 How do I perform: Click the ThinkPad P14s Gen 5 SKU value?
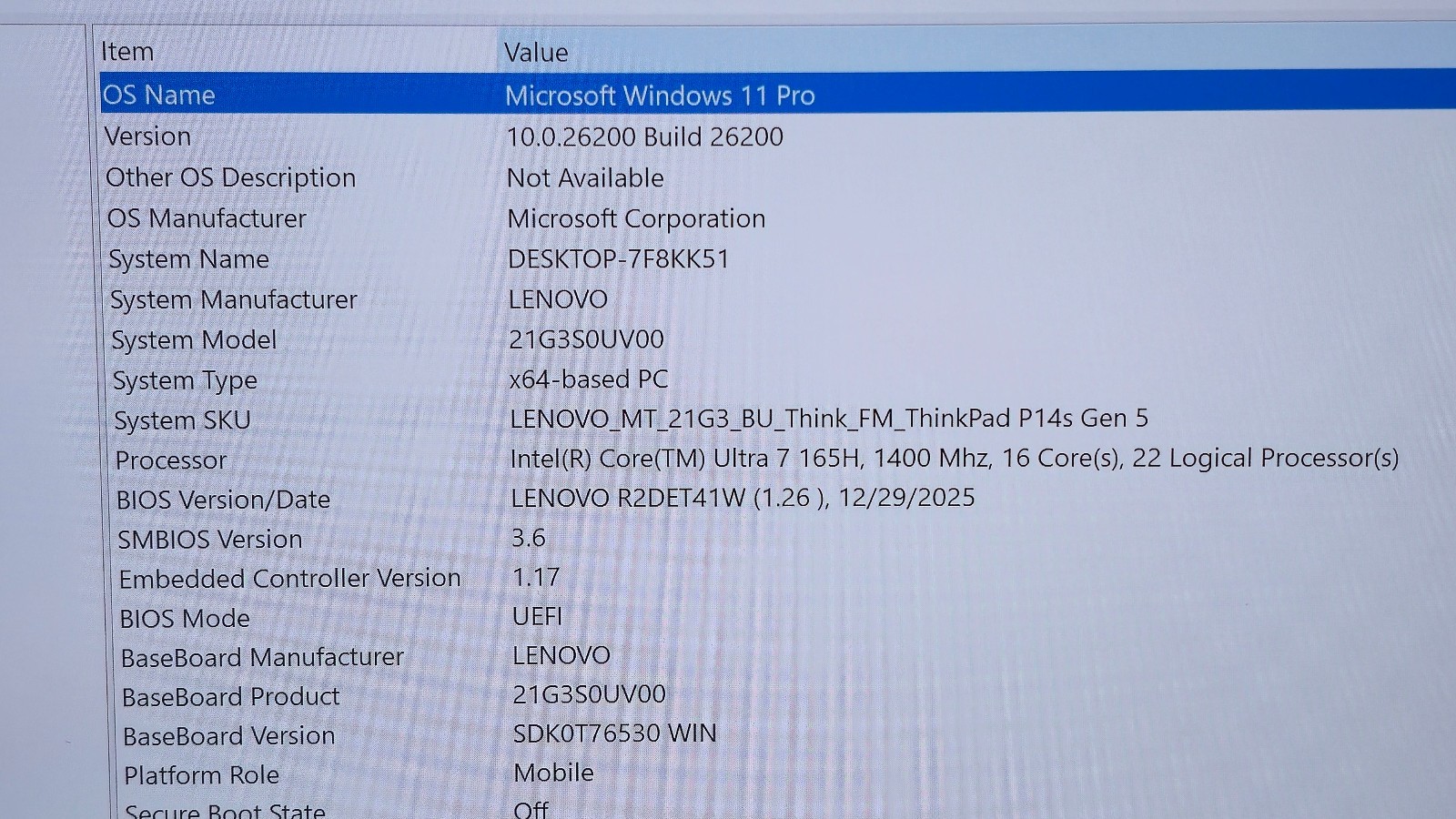tap(828, 419)
